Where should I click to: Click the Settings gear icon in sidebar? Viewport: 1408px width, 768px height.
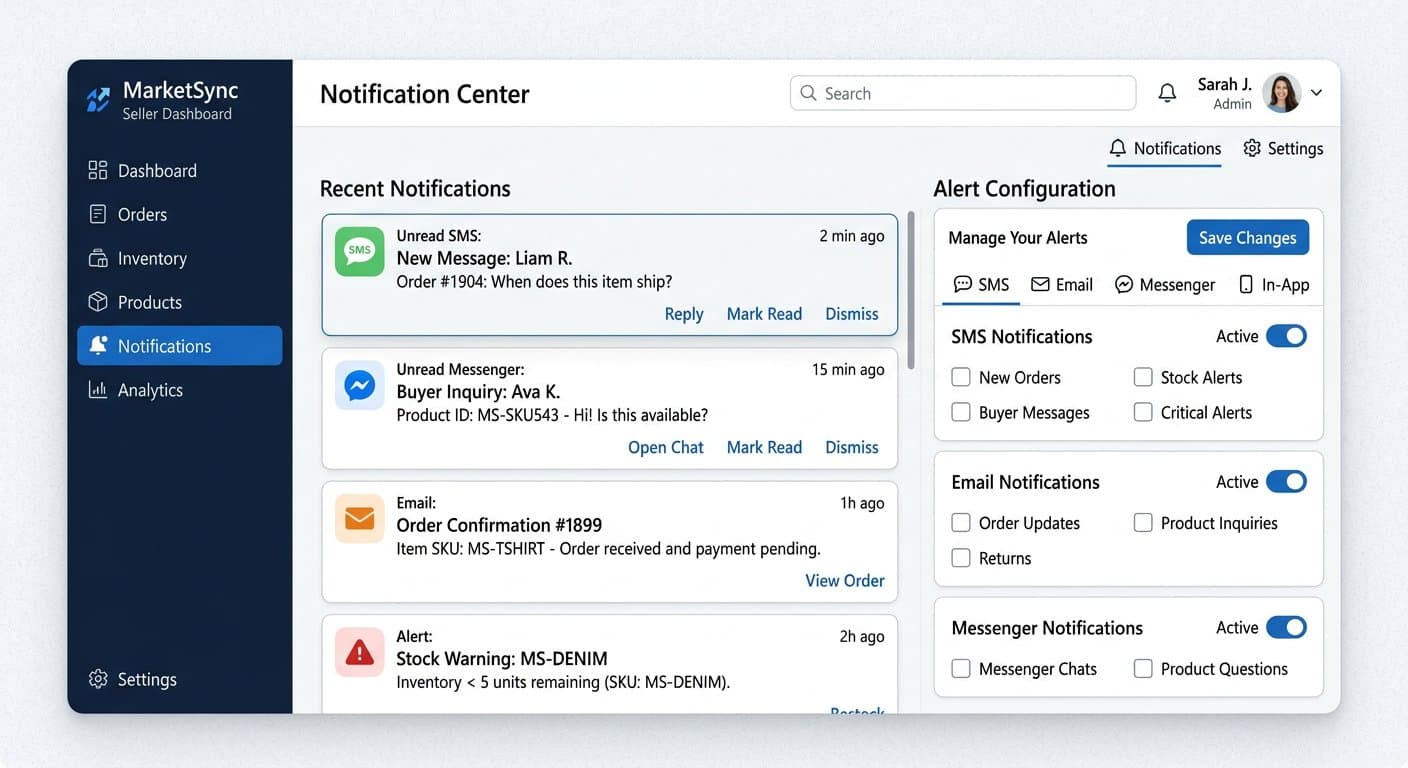[x=97, y=679]
